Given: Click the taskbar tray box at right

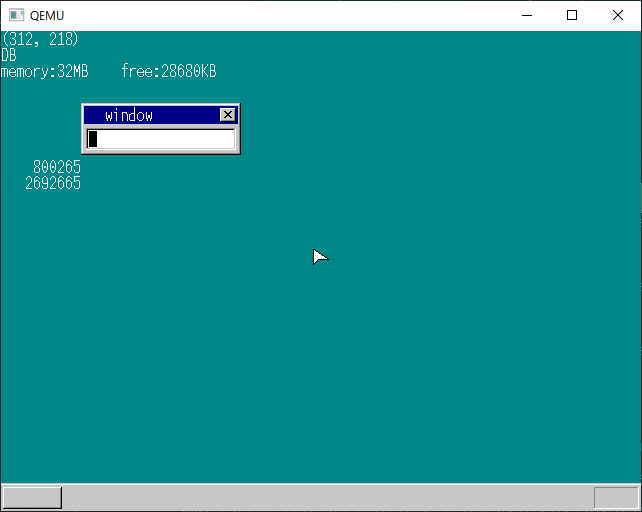Looking at the screenshot, I should coord(616,497).
